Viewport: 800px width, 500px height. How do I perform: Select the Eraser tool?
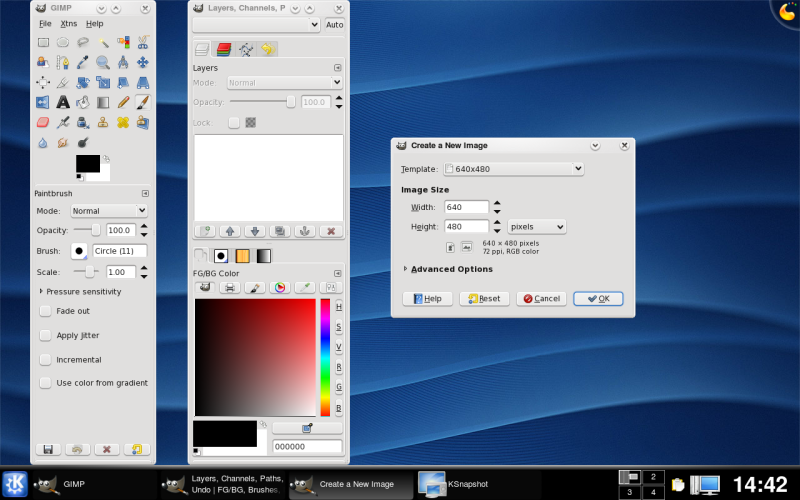coord(43,122)
